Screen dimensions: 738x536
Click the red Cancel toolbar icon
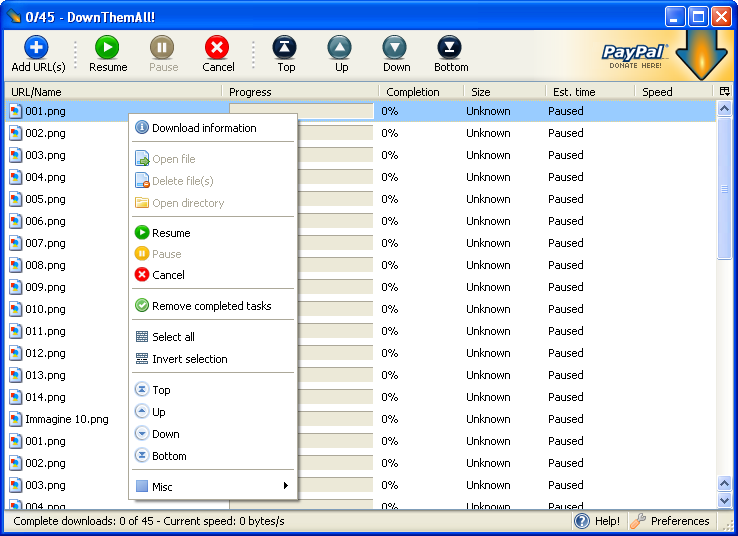[217, 47]
